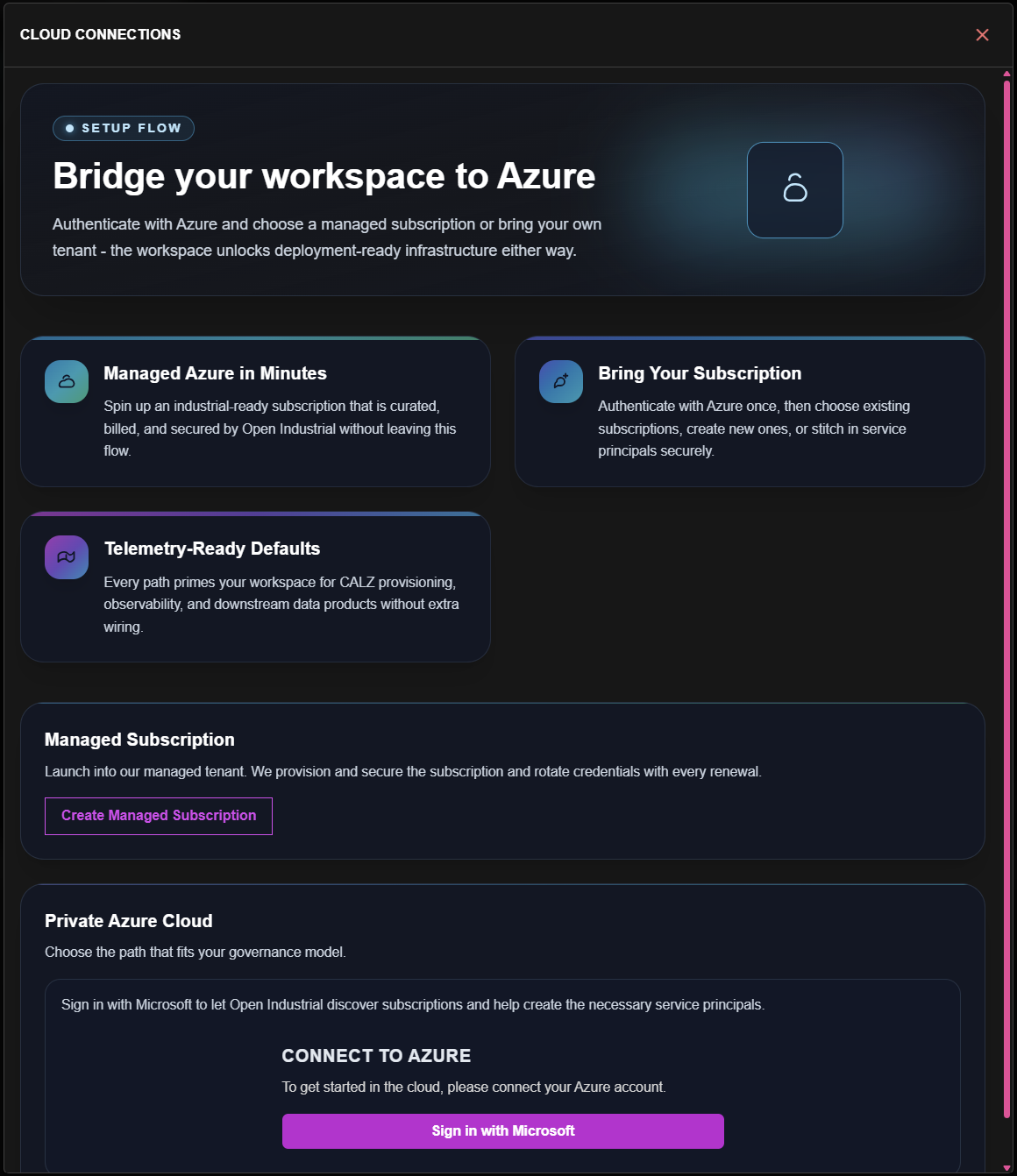Select the Bring Your Subscription heading

pyautogui.click(x=700, y=373)
